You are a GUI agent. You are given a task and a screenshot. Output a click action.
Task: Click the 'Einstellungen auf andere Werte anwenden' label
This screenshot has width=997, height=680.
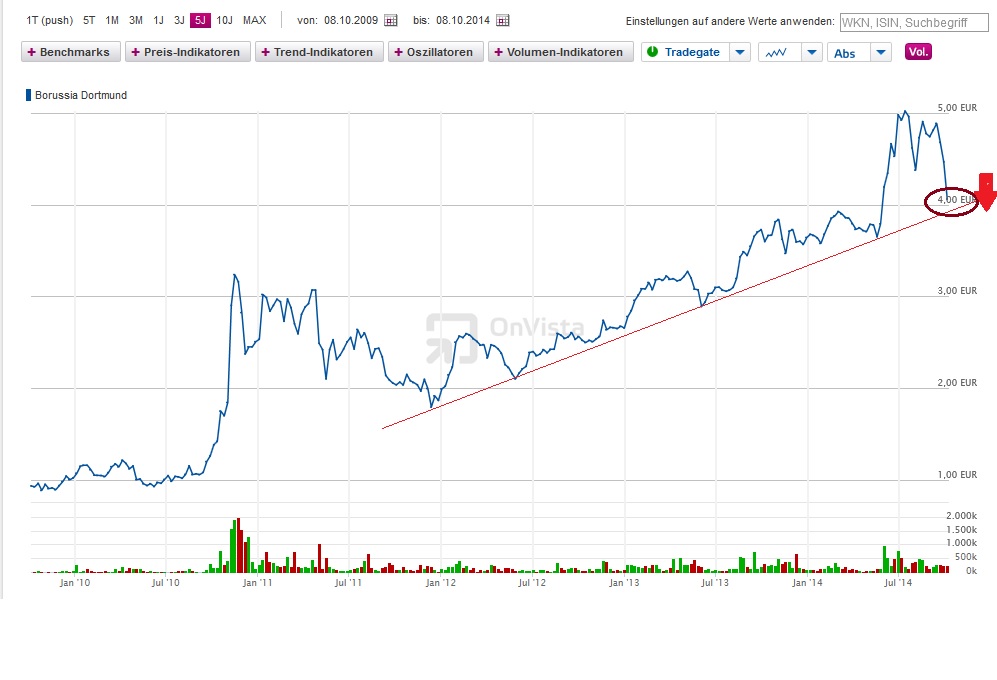(730, 21)
